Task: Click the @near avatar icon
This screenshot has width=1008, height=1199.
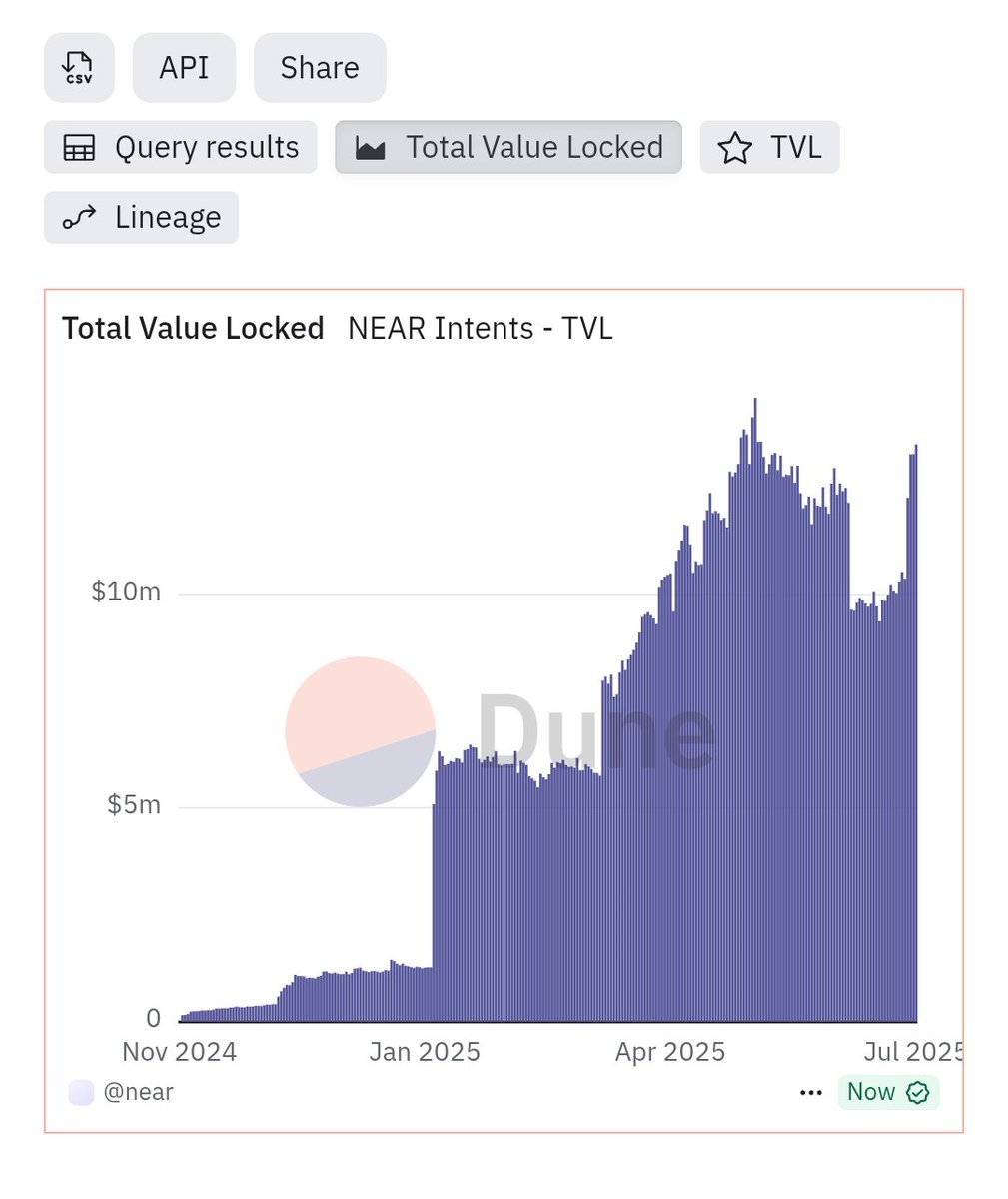Action: [81, 1092]
